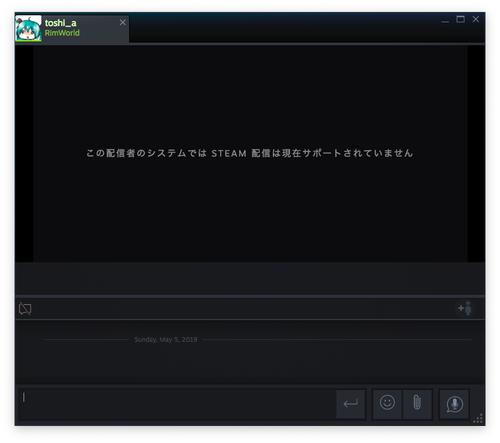500x443 pixels.
Task: Click the window resize grip icon
Action: click(478, 419)
